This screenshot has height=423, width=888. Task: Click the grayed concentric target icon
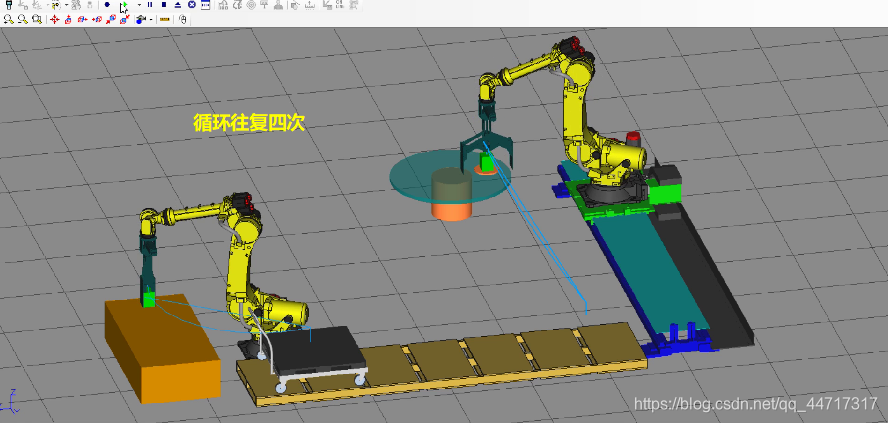[x=251, y=5]
